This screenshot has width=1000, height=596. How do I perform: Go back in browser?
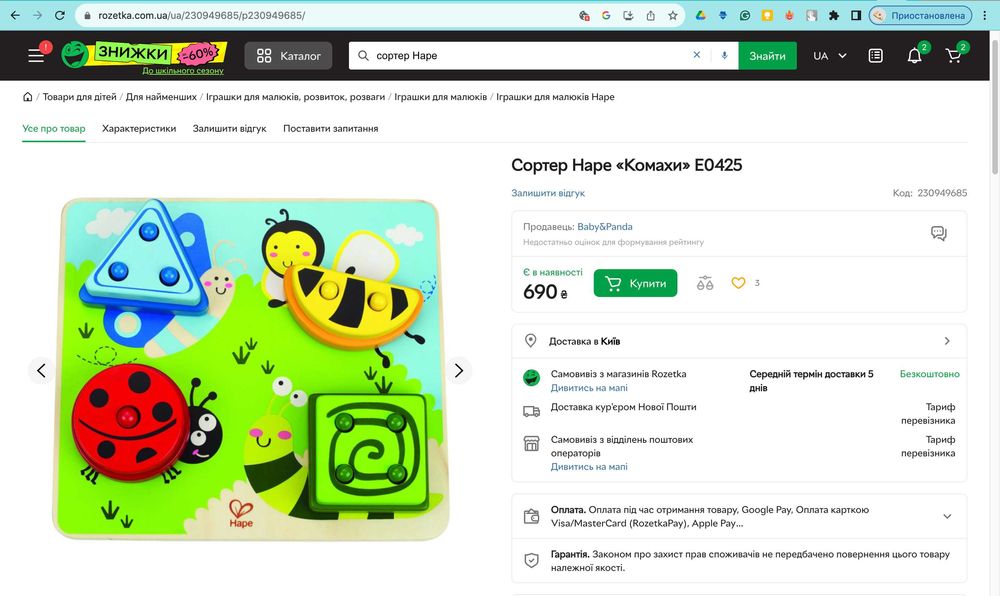(x=15, y=15)
